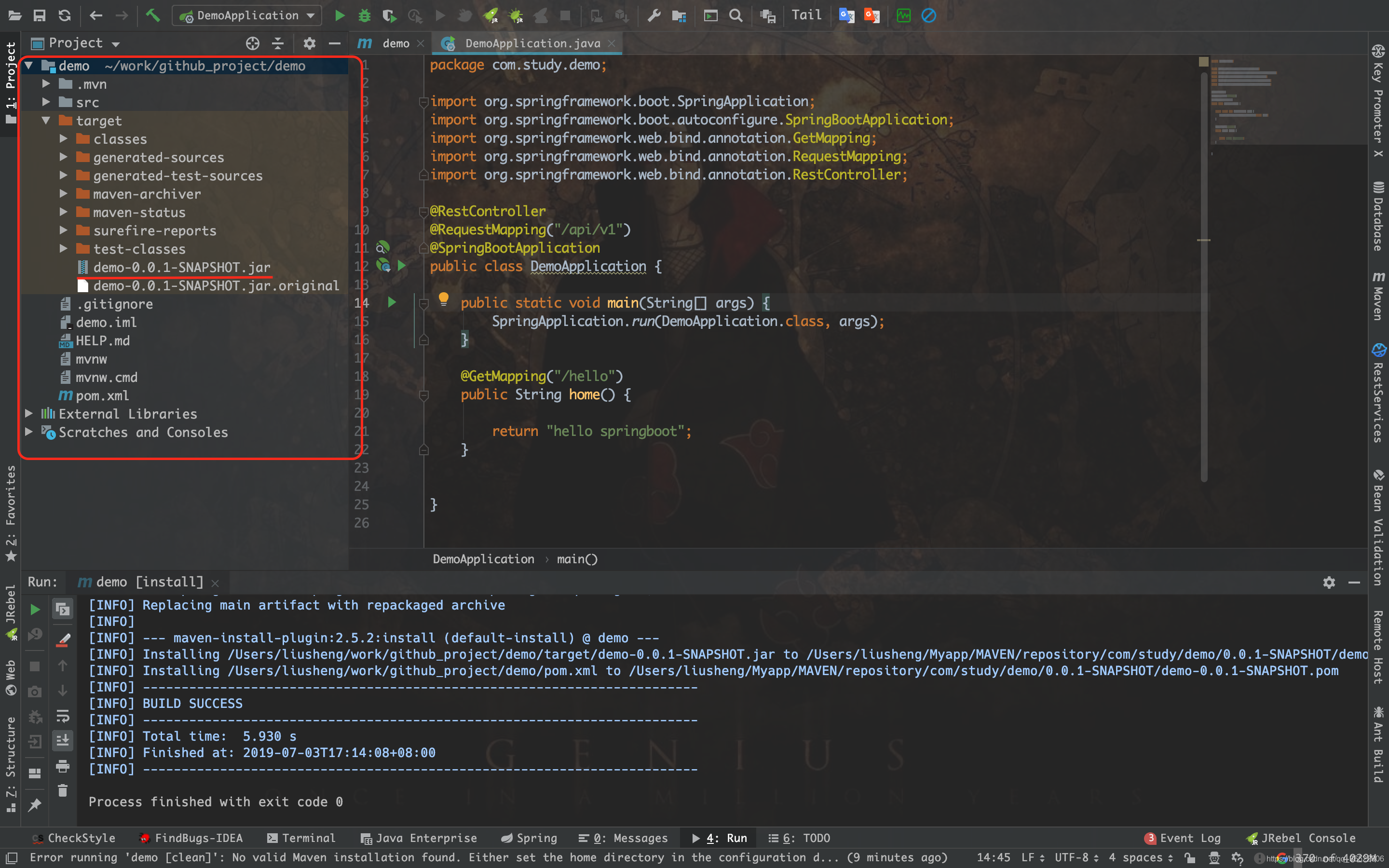Open settings via the wrench icon
This screenshot has width=1389, height=868.
654,15
